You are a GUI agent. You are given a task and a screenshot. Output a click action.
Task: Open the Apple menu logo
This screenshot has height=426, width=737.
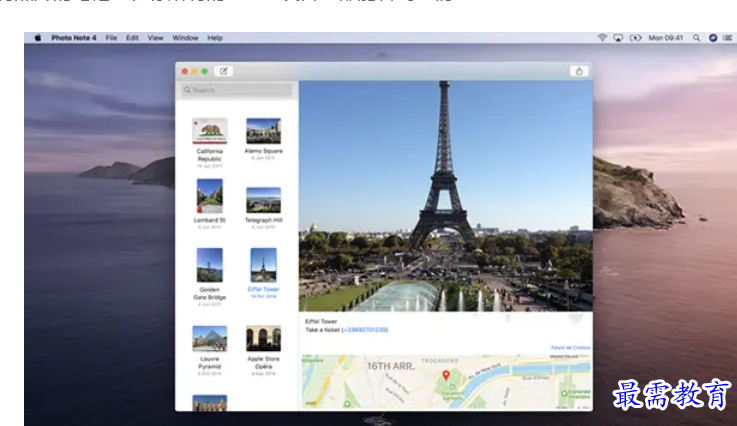pyautogui.click(x=38, y=38)
